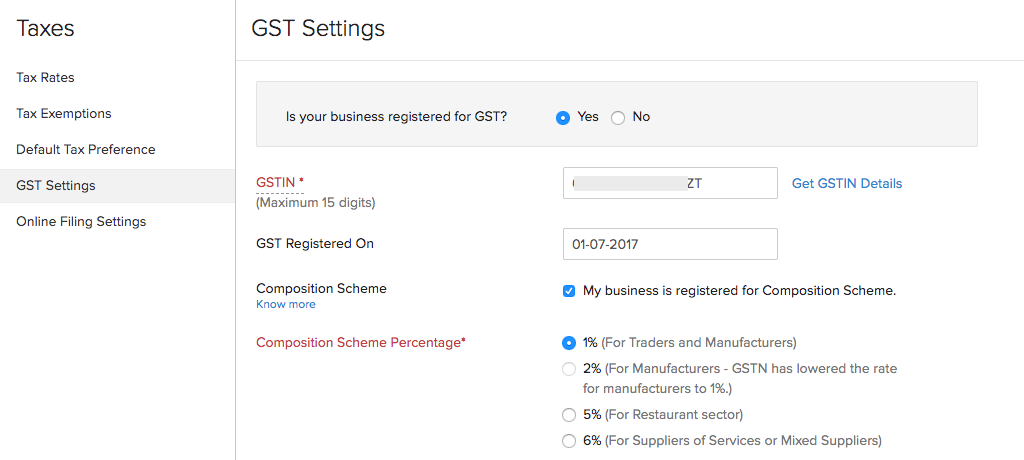Choose 1% for Traders and Manufacturers
Viewport: 1024px width, 460px height.
coord(569,343)
